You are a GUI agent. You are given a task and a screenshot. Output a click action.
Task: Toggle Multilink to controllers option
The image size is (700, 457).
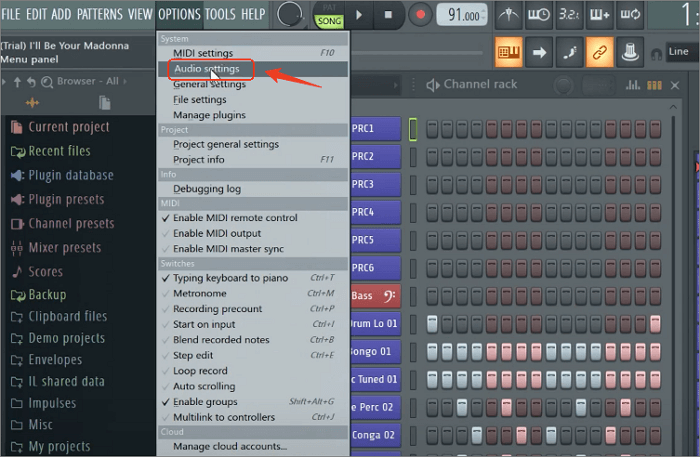(253, 418)
